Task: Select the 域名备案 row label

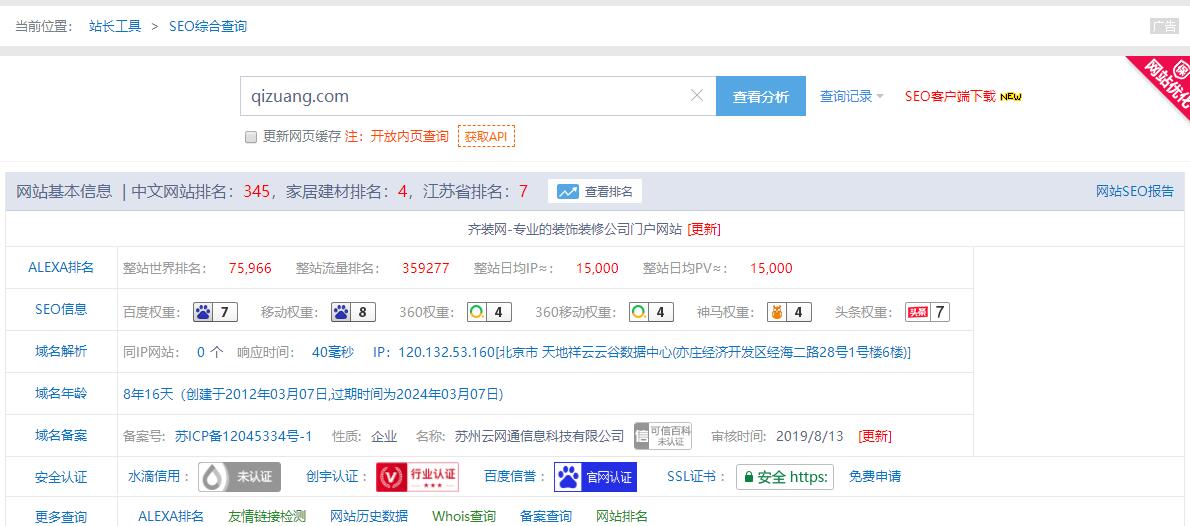Action: pyautogui.click(x=61, y=436)
